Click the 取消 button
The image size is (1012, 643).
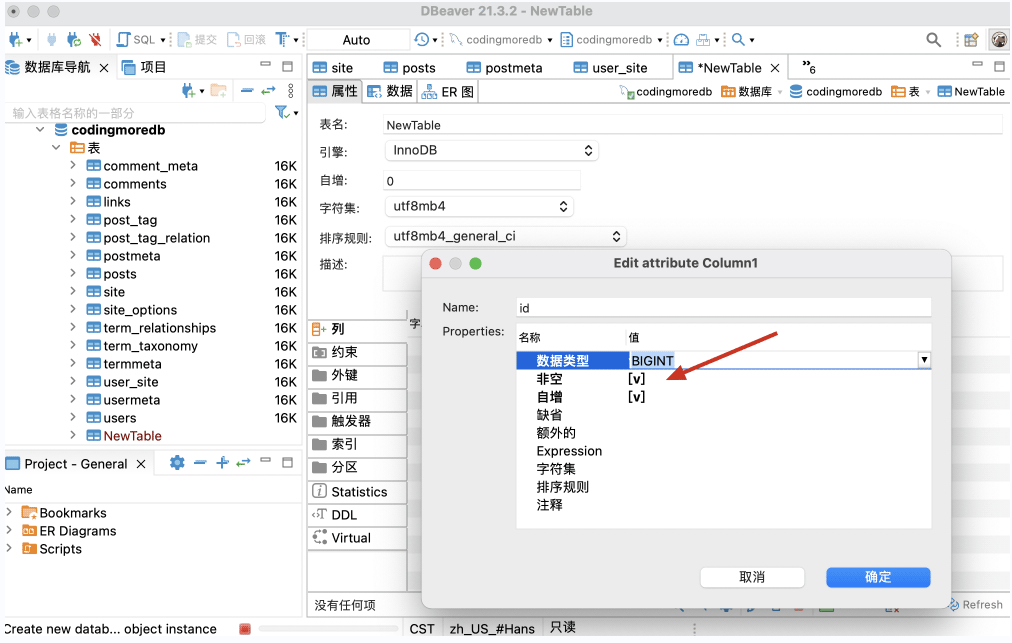(752, 577)
